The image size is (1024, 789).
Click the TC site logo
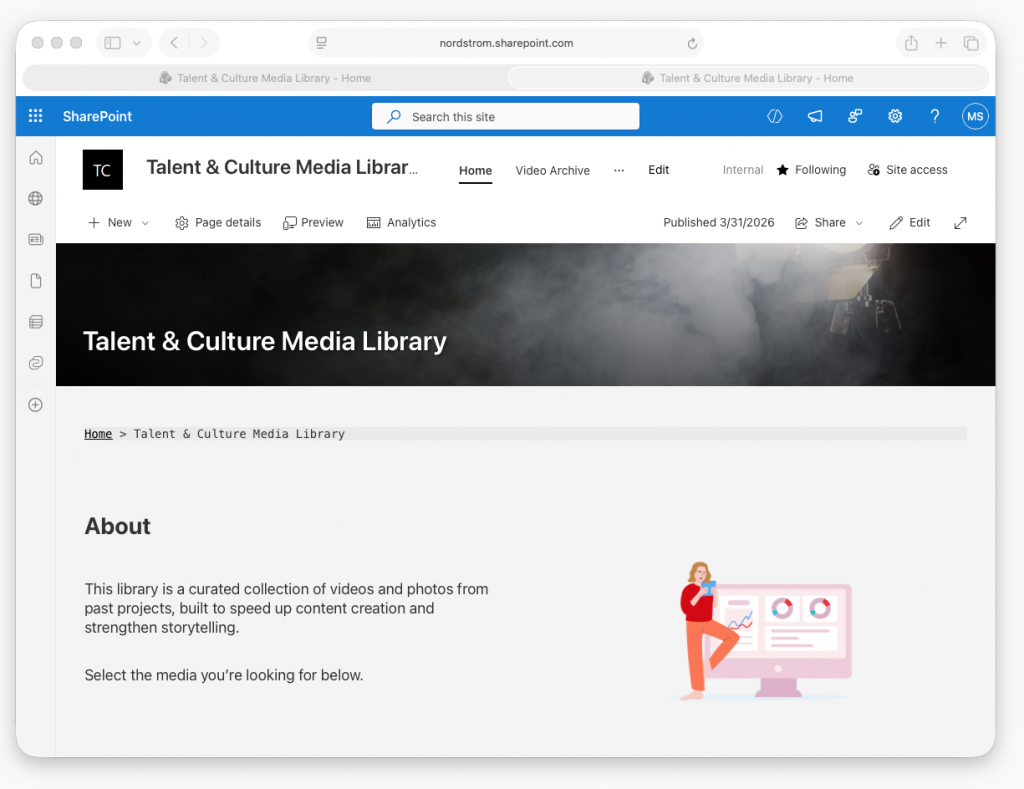click(x=102, y=170)
